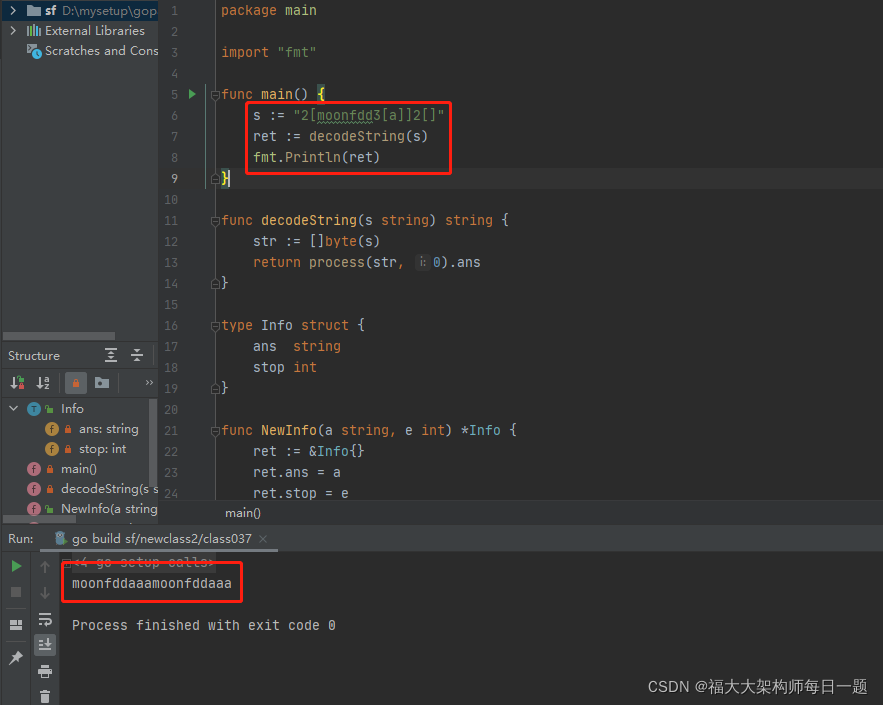Click Collapse All in Structure panel
This screenshot has width=883, height=705.
tap(137, 355)
